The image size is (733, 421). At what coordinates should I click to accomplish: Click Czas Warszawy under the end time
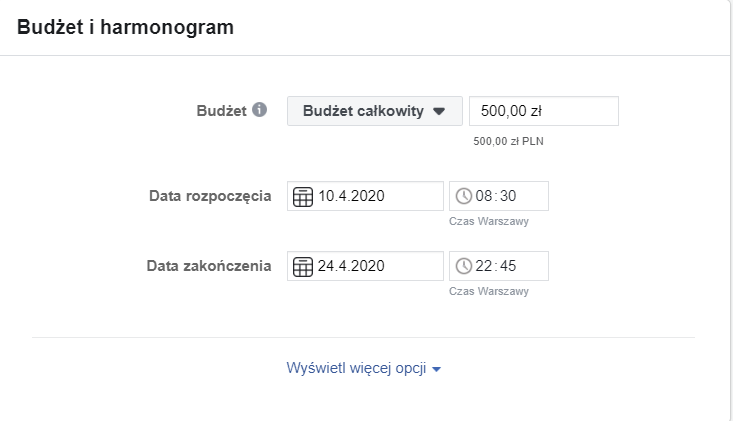[489, 291]
